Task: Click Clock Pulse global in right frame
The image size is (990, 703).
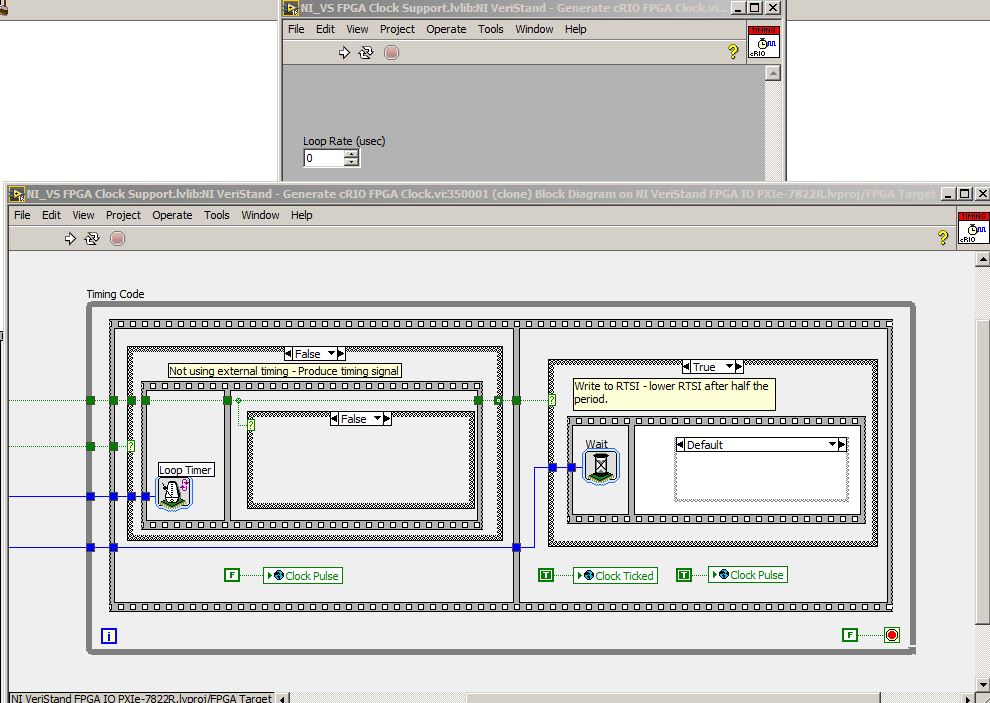Action: coord(748,575)
